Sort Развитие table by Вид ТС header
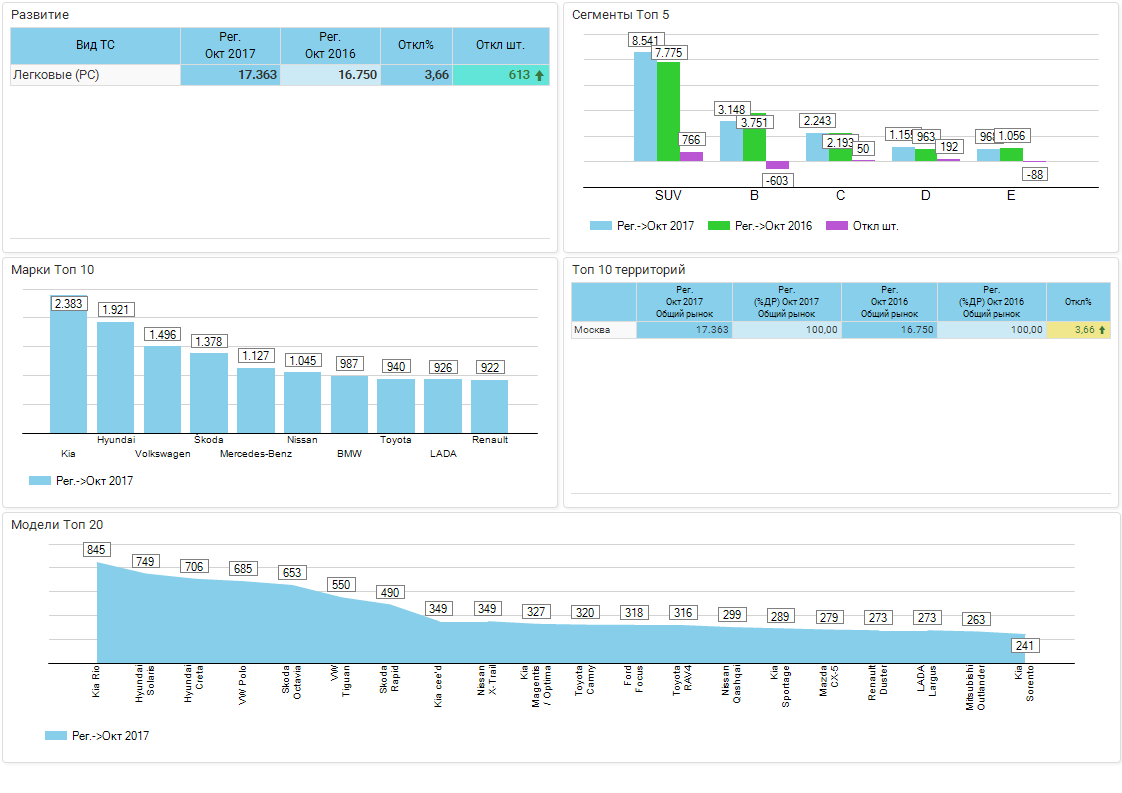Image resolution: width=1122 pixels, height=793 pixels. coord(95,45)
